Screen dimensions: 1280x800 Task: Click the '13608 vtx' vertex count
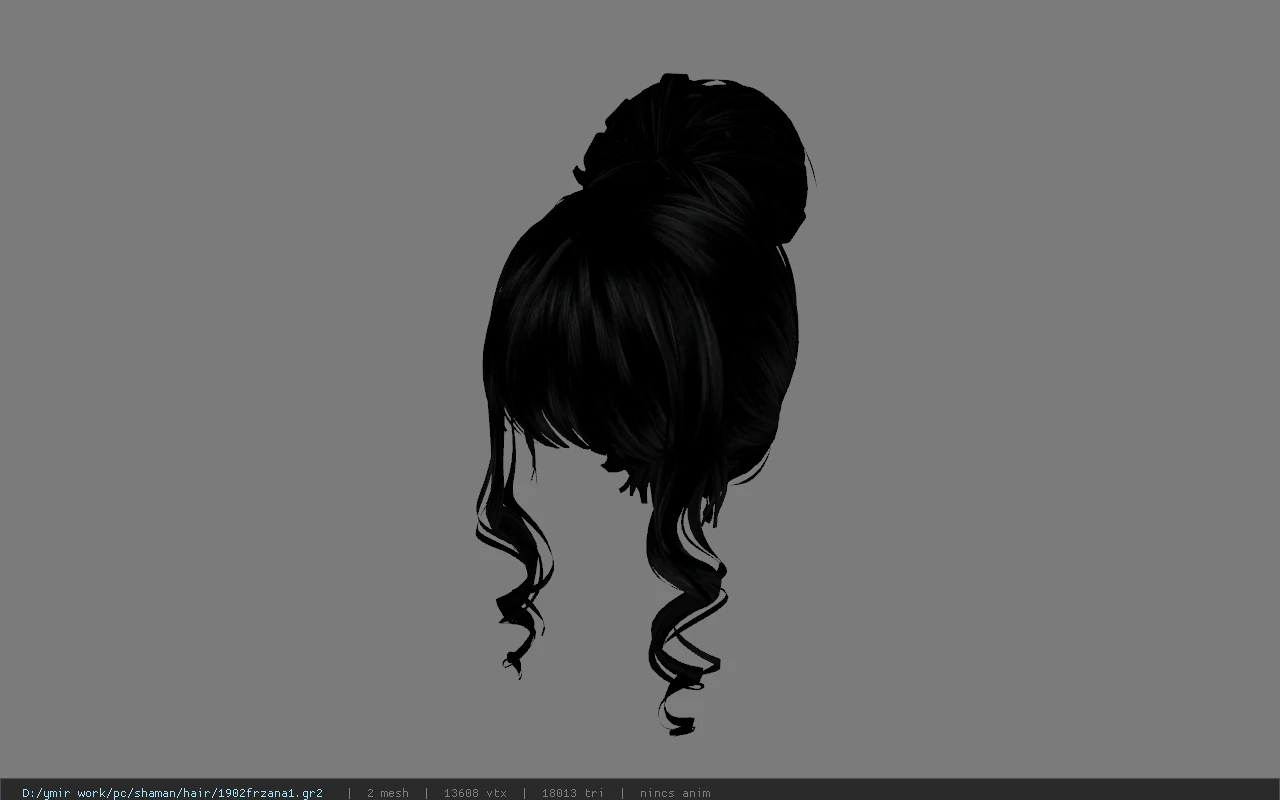pyautogui.click(x=475, y=793)
